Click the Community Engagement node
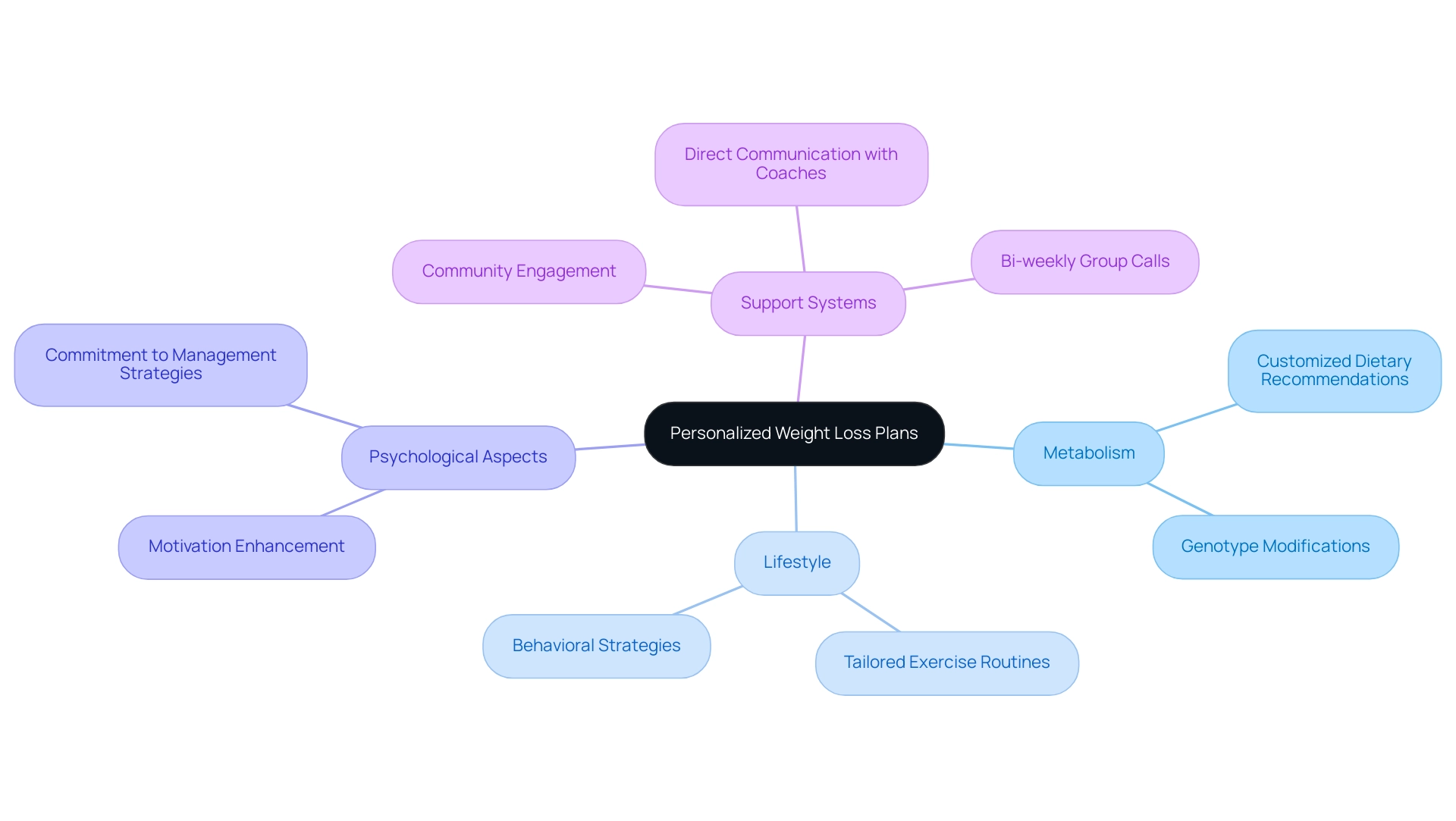The height and width of the screenshot is (821, 1456). pyautogui.click(x=517, y=271)
